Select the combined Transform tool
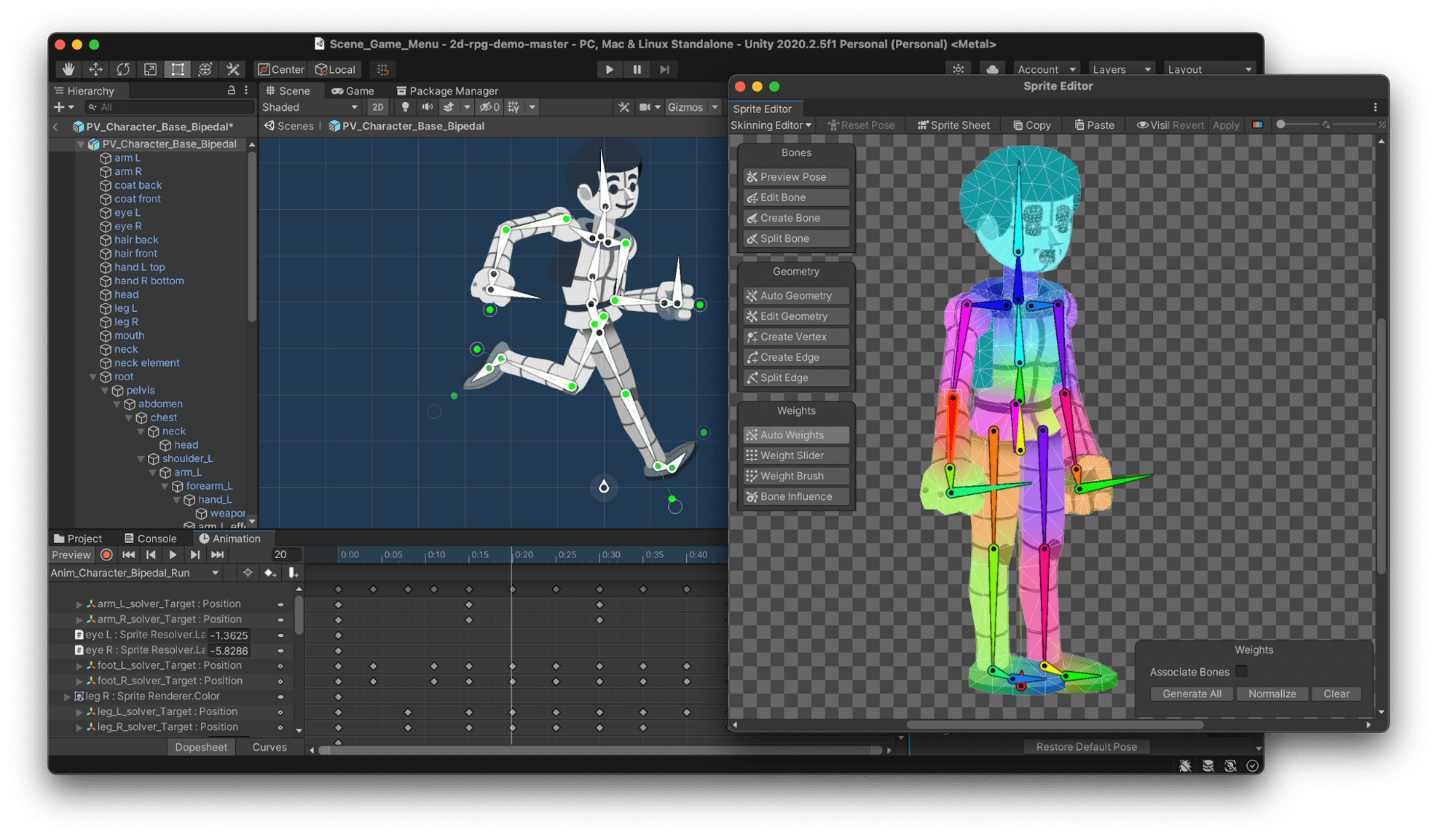 click(205, 69)
